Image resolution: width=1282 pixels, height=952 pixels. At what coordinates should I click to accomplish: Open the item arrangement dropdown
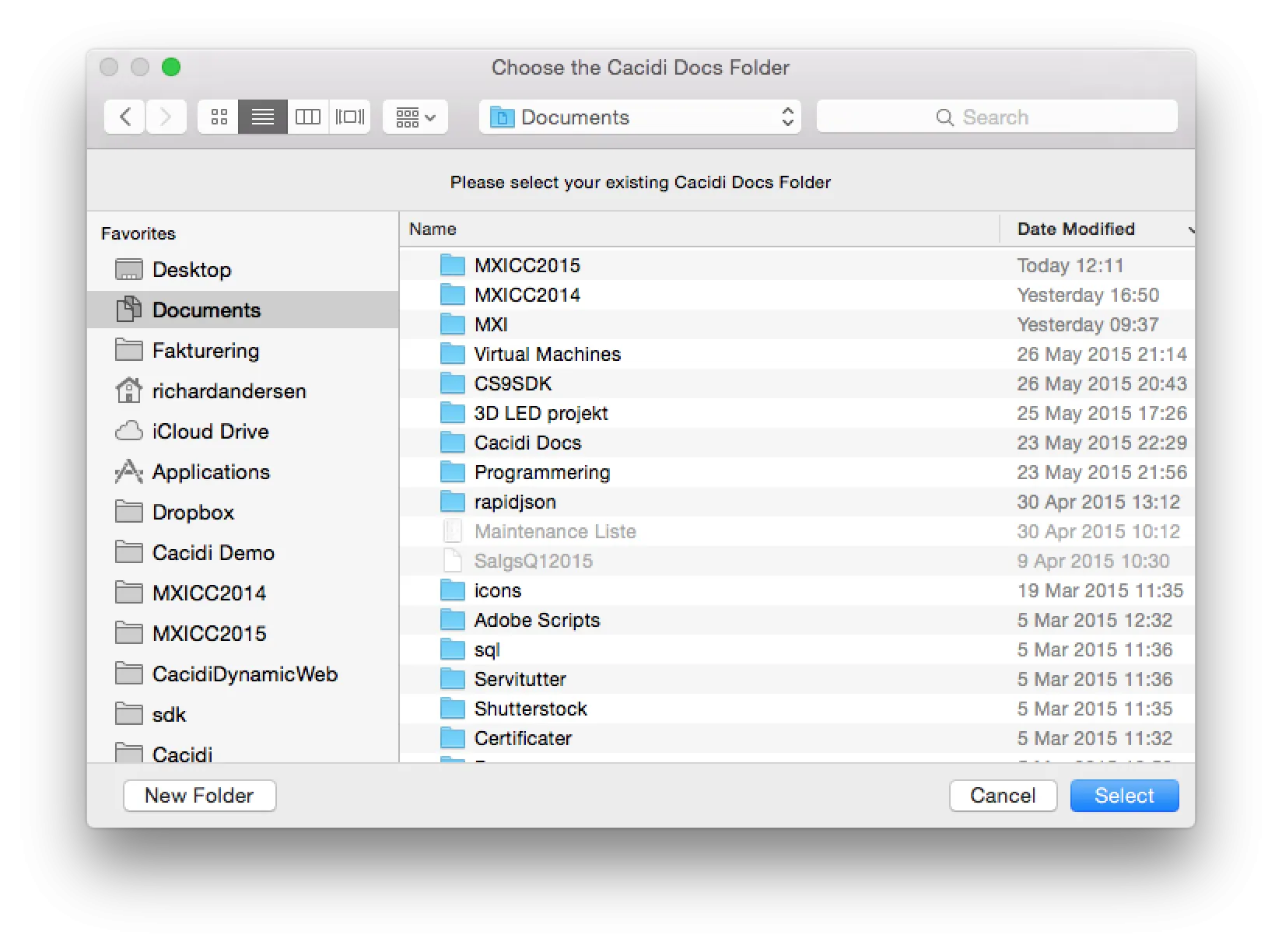click(415, 117)
